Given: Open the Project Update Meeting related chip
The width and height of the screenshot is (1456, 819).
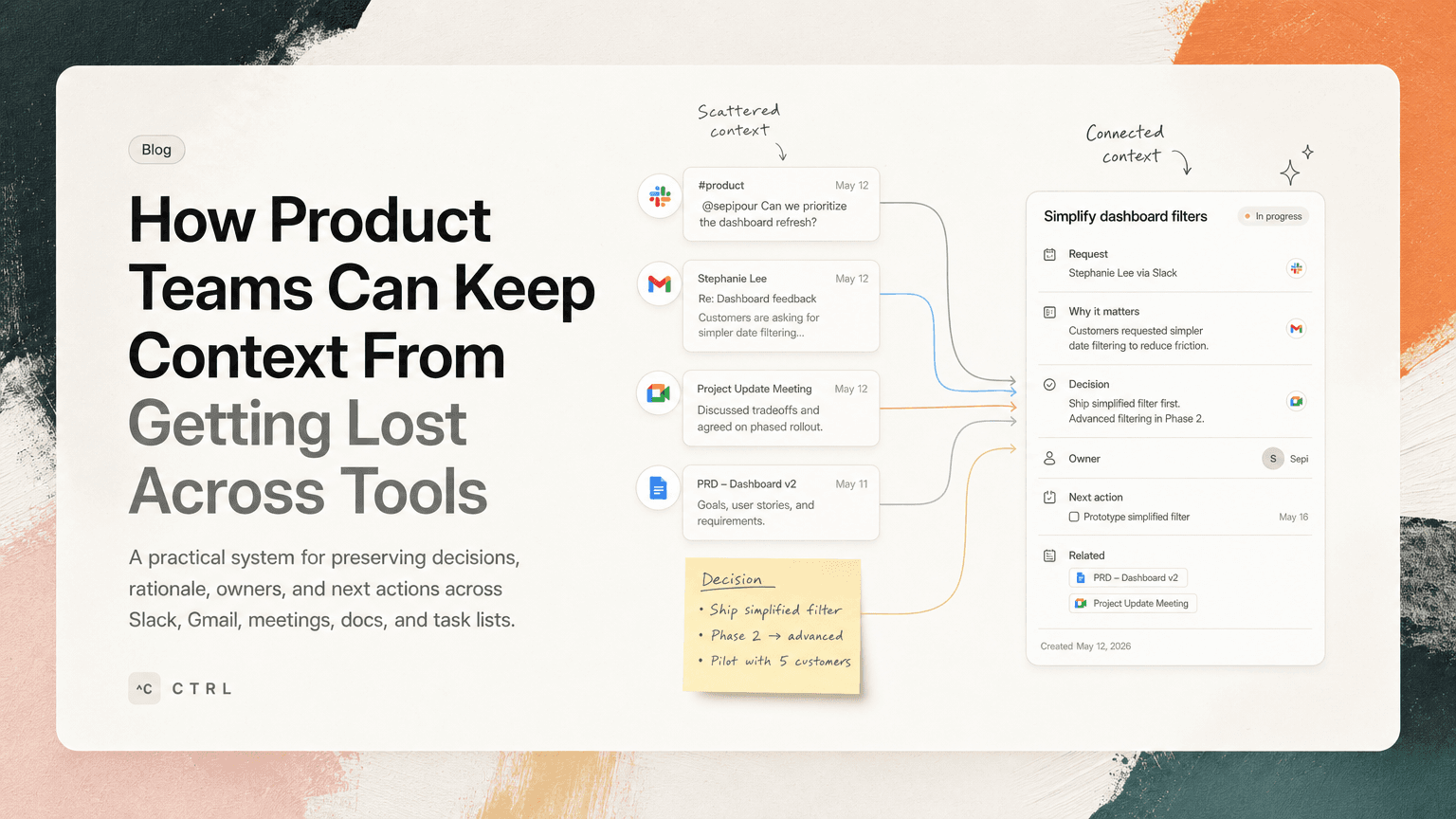Looking at the screenshot, I should [x=1133, y=603].
